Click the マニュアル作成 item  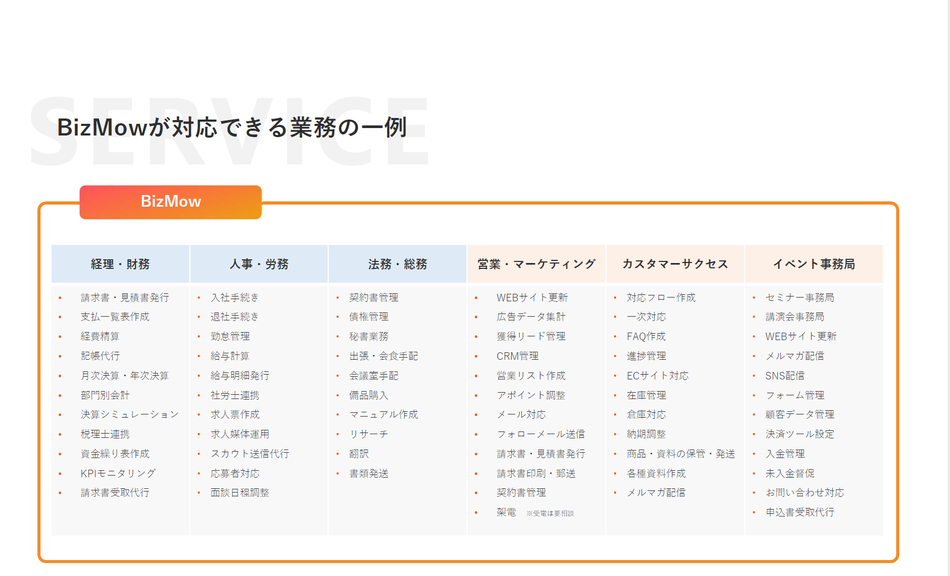384,414
